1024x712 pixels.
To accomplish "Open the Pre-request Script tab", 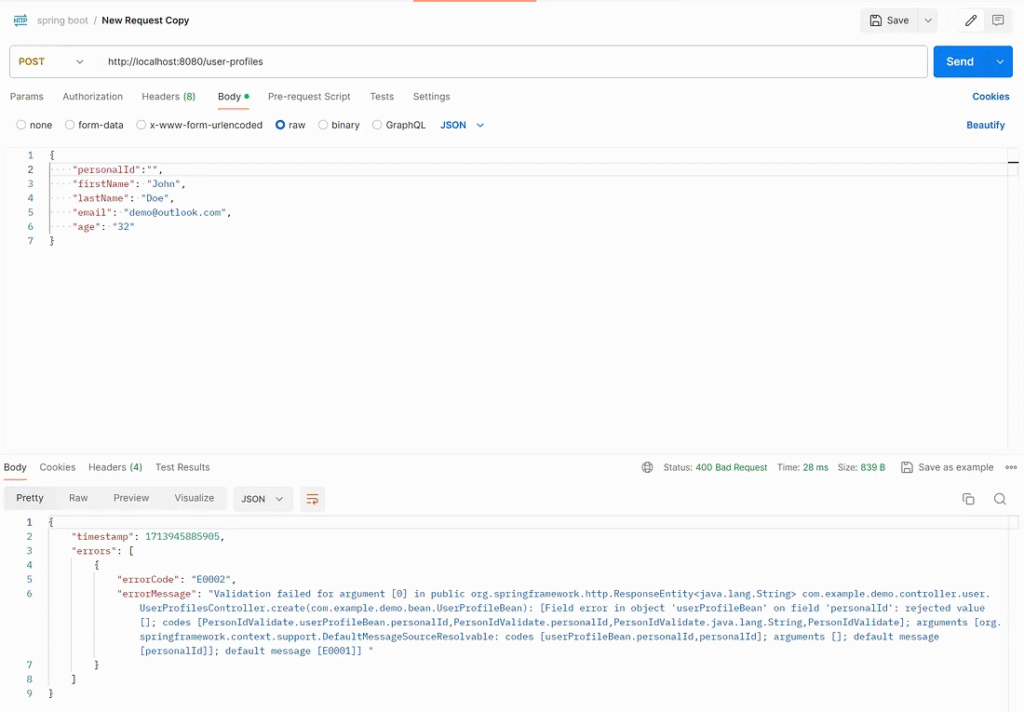I will click(309, 96).
